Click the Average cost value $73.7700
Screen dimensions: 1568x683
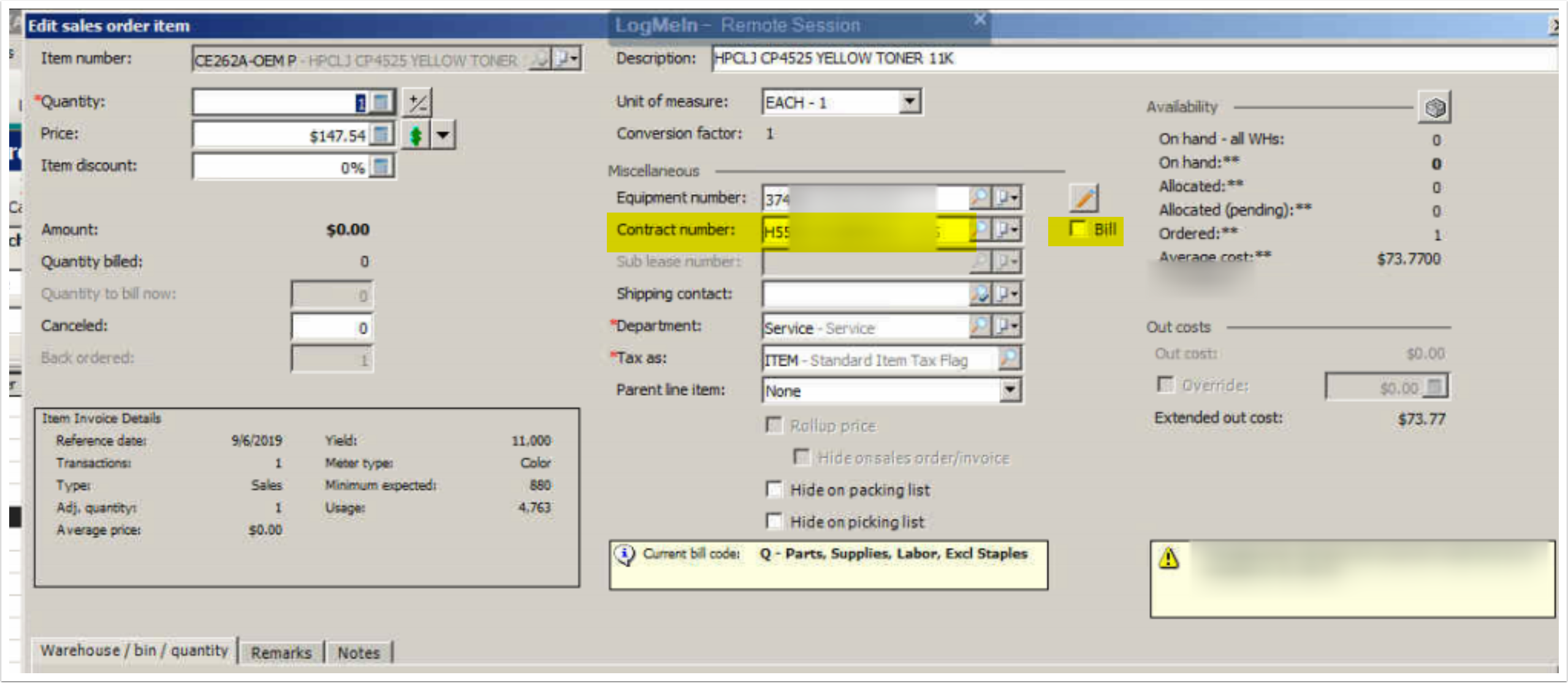coord(1408,259)
